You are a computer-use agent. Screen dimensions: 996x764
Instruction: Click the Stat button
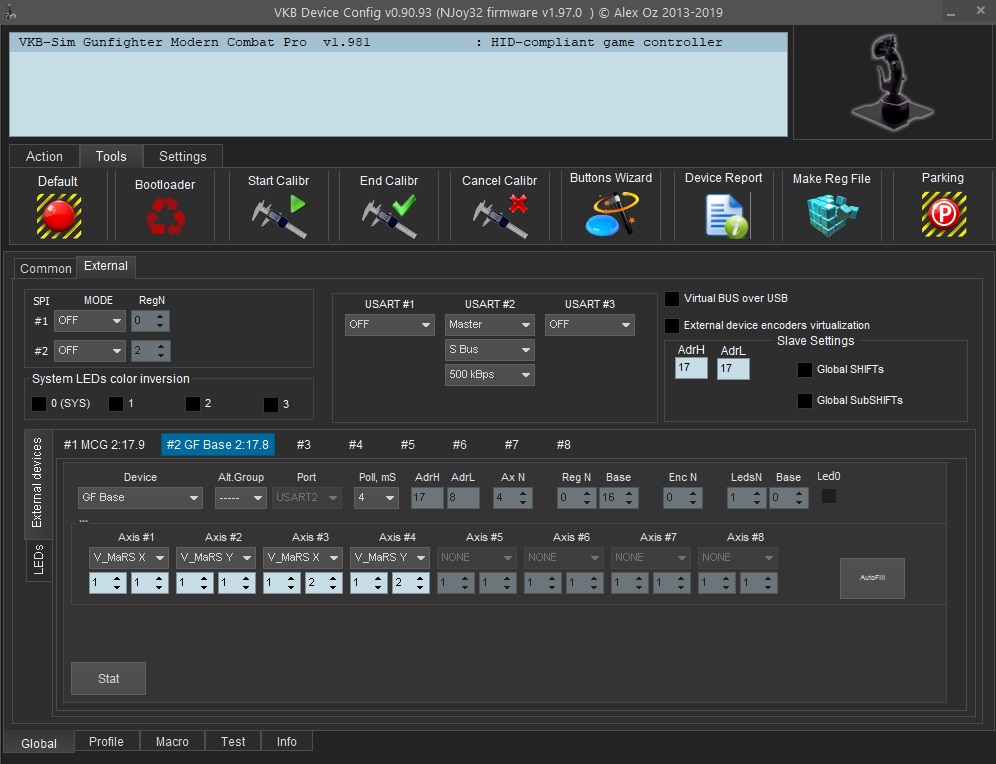point(108,678)
